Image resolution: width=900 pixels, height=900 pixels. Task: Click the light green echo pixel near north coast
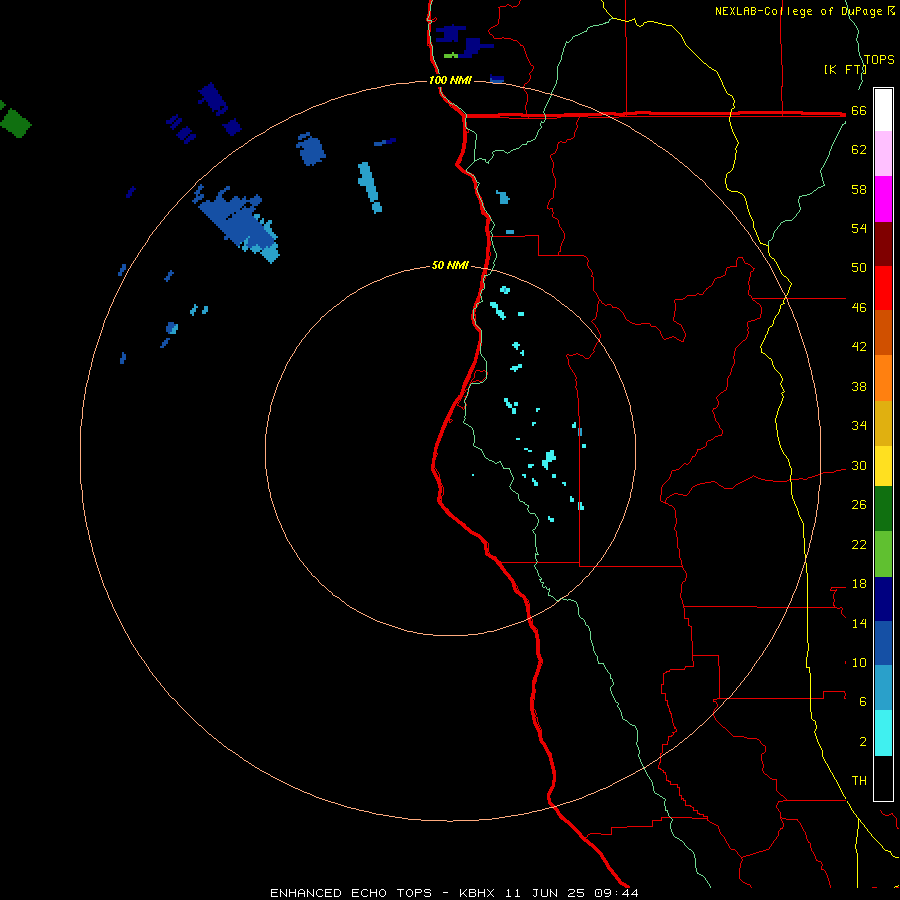pyautogui.click(x=451, y=56)
